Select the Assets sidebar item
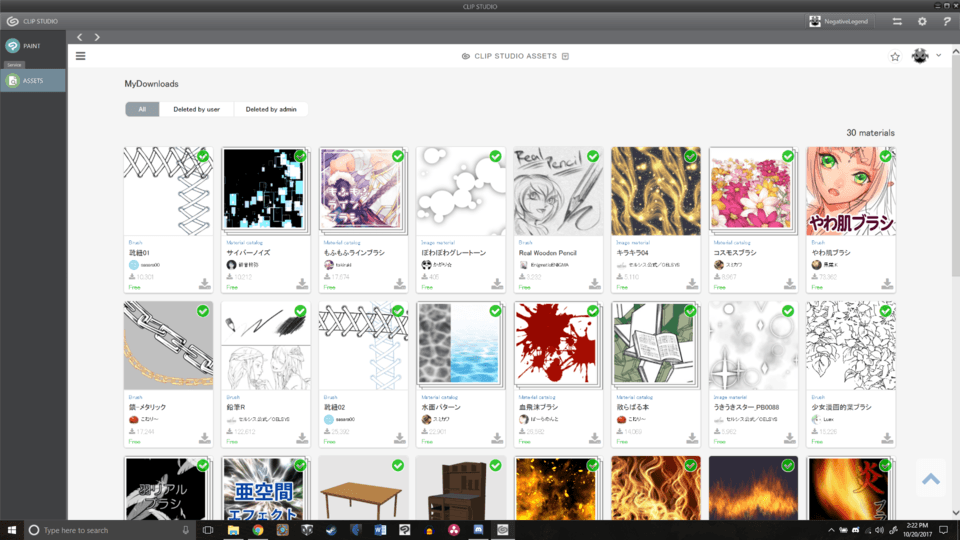The image size is (960, 540). click(x=33, y=81)
